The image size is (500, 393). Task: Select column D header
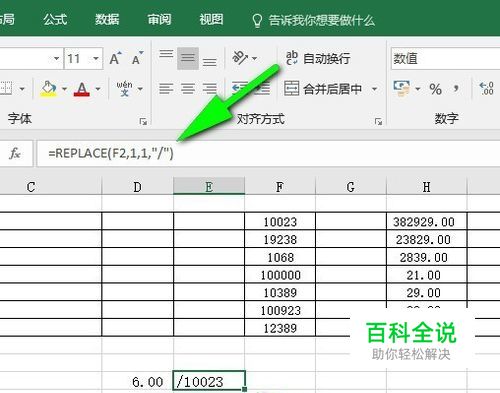click(137, 187)
